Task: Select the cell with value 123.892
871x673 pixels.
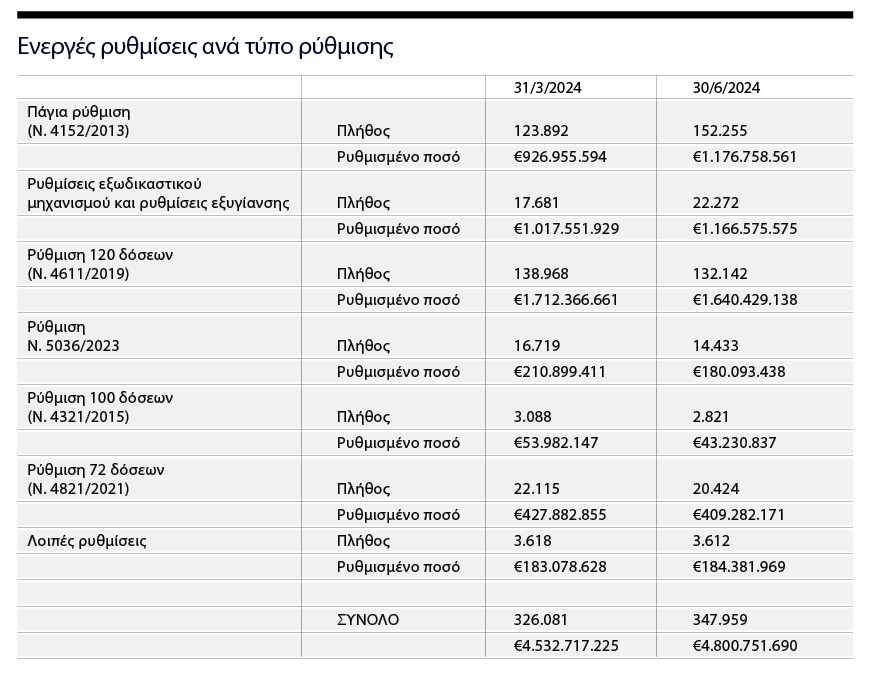Action: (x=541, y=130)
